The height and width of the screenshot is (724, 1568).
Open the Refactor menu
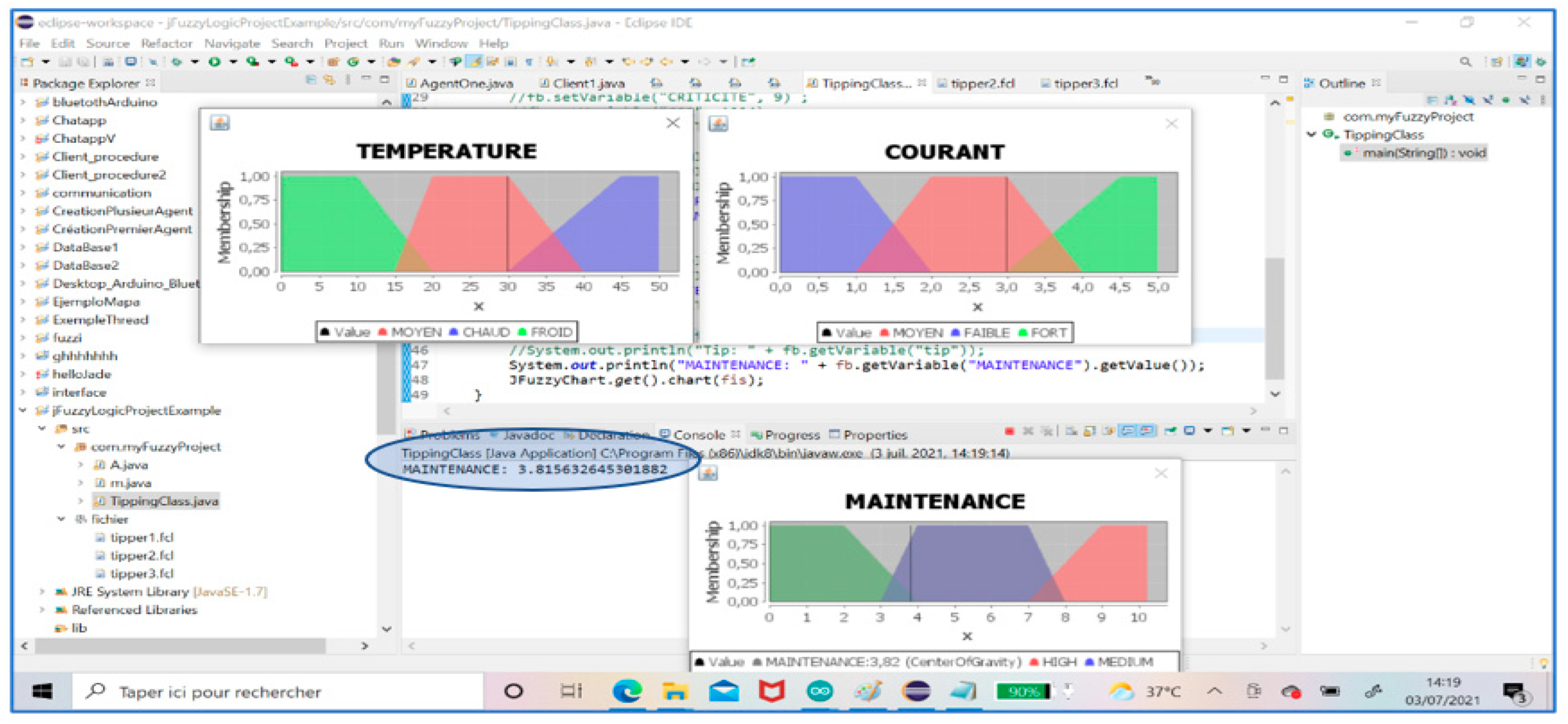click(166, 43)
